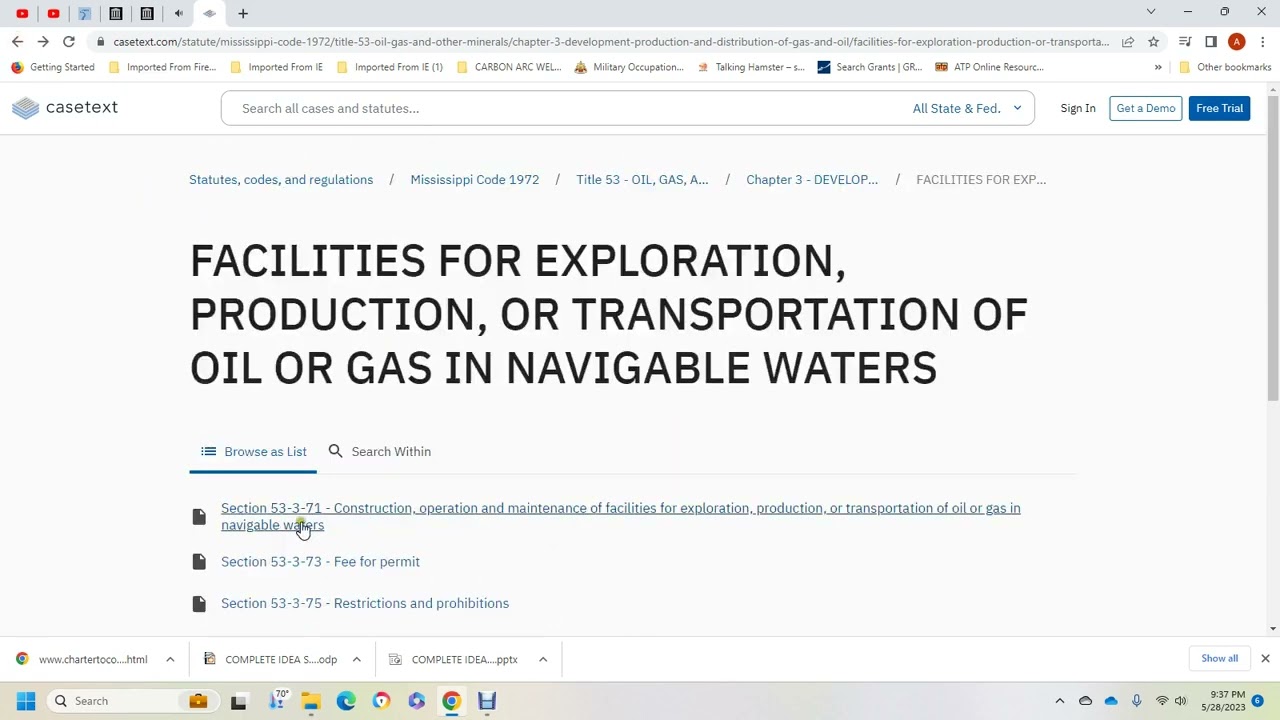Screen dimensions: 1280x720
Task: Open File Explorer from the taskbar
Action: pyautogui.click(x=311, y=701)
